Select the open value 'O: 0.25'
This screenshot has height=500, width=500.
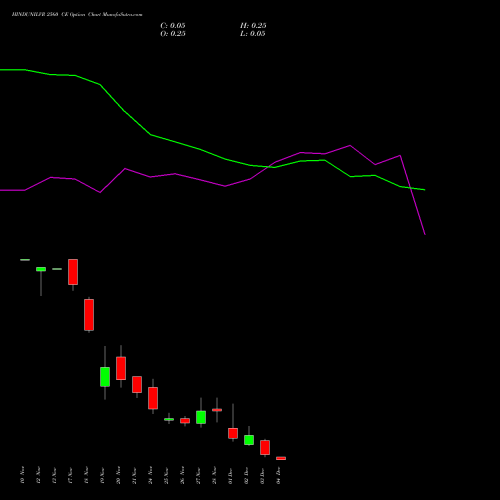[x=173, y=34]
